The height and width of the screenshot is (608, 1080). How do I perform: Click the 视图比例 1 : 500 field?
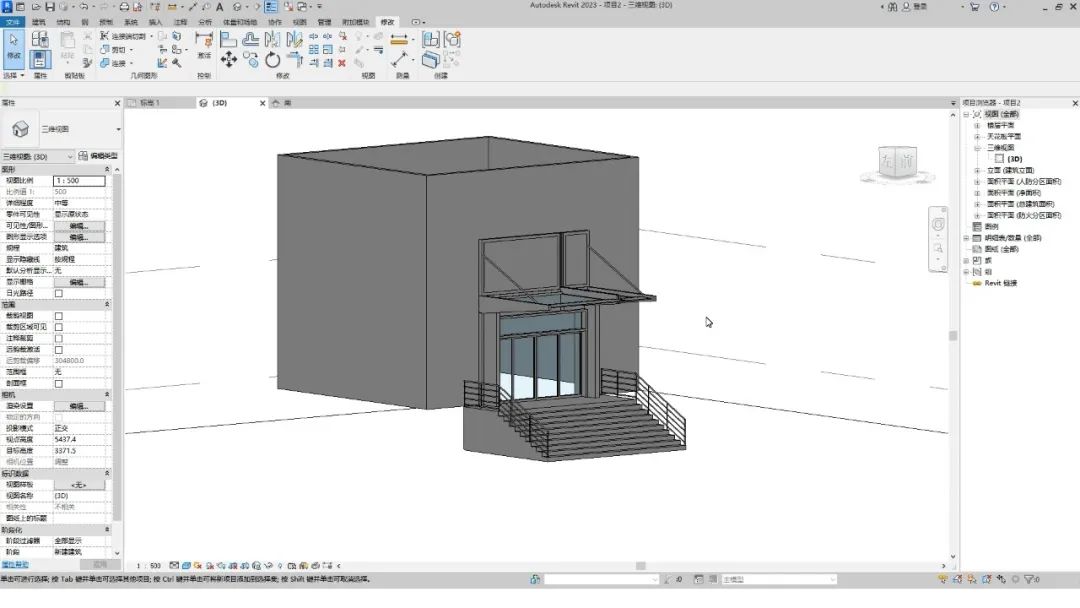79,180
